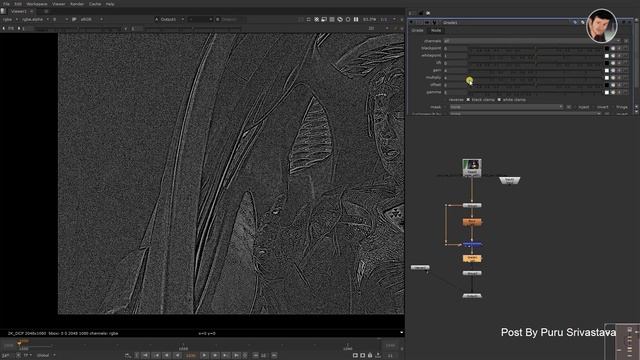Screen dimensions: 640x360
Task: Toggle the black clamp checkbox
Action: click(468, 100)
